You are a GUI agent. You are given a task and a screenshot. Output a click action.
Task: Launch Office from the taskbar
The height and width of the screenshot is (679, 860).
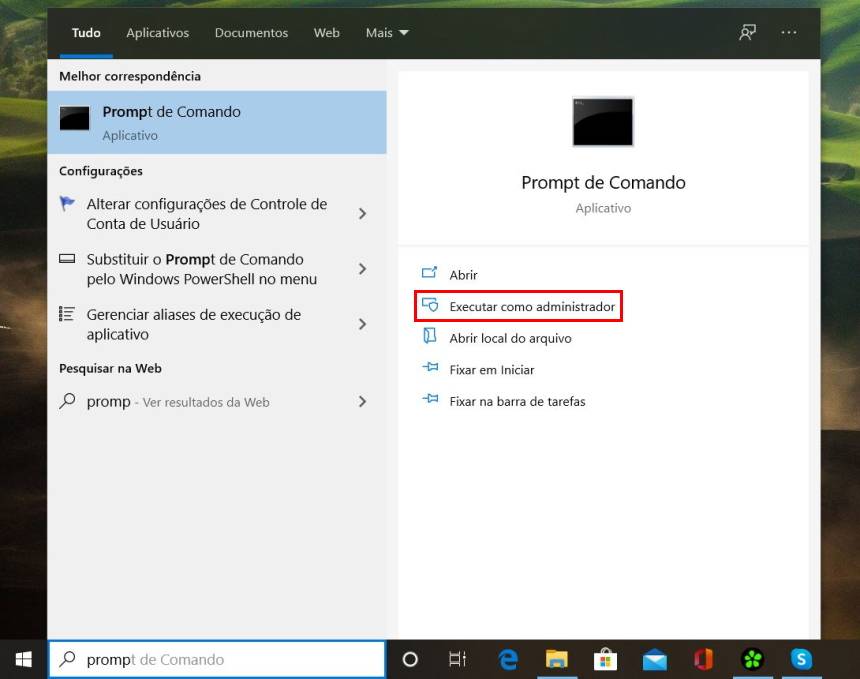coord(703,659)
